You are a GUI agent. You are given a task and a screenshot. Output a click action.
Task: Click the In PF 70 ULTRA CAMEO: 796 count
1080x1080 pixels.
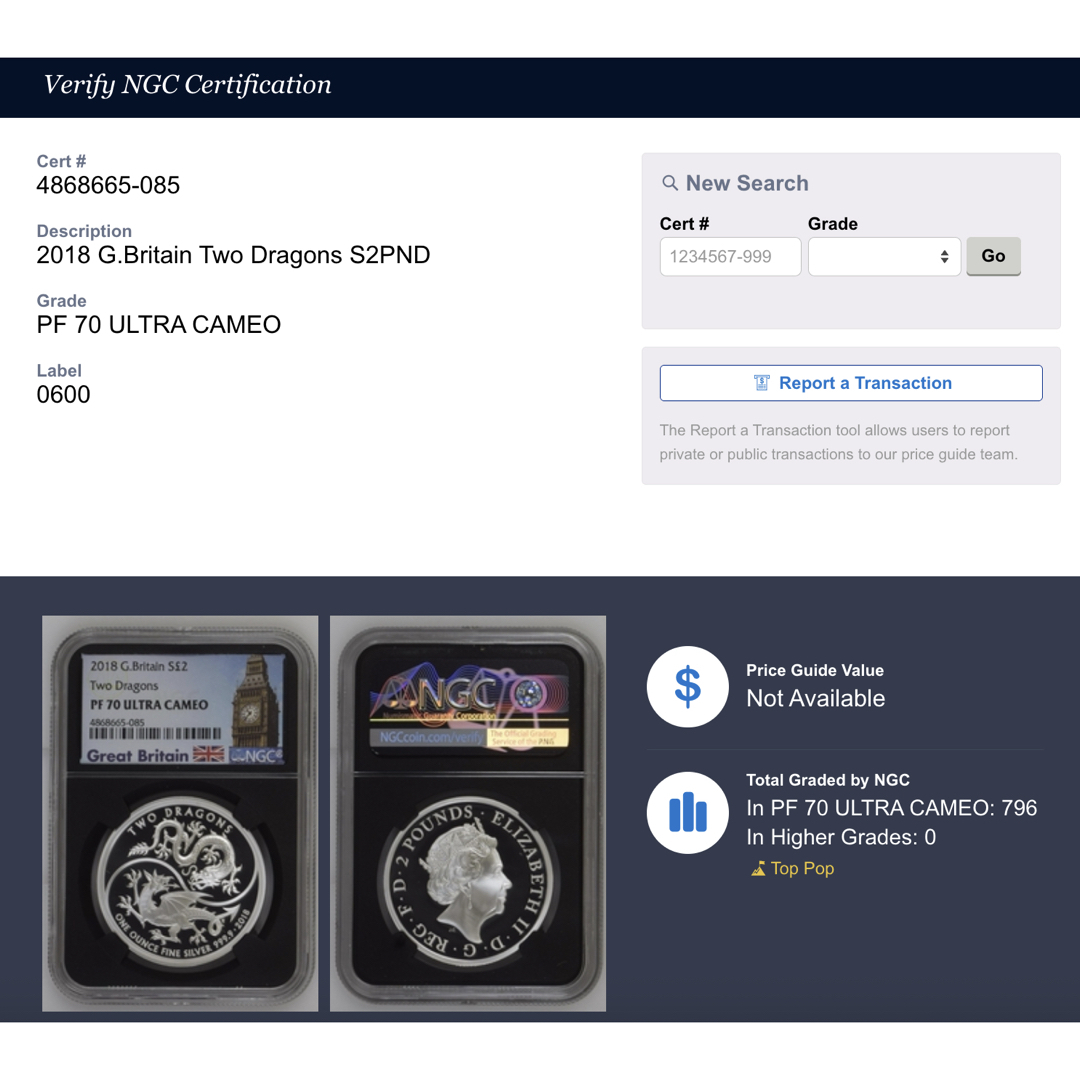click(891, 808)
